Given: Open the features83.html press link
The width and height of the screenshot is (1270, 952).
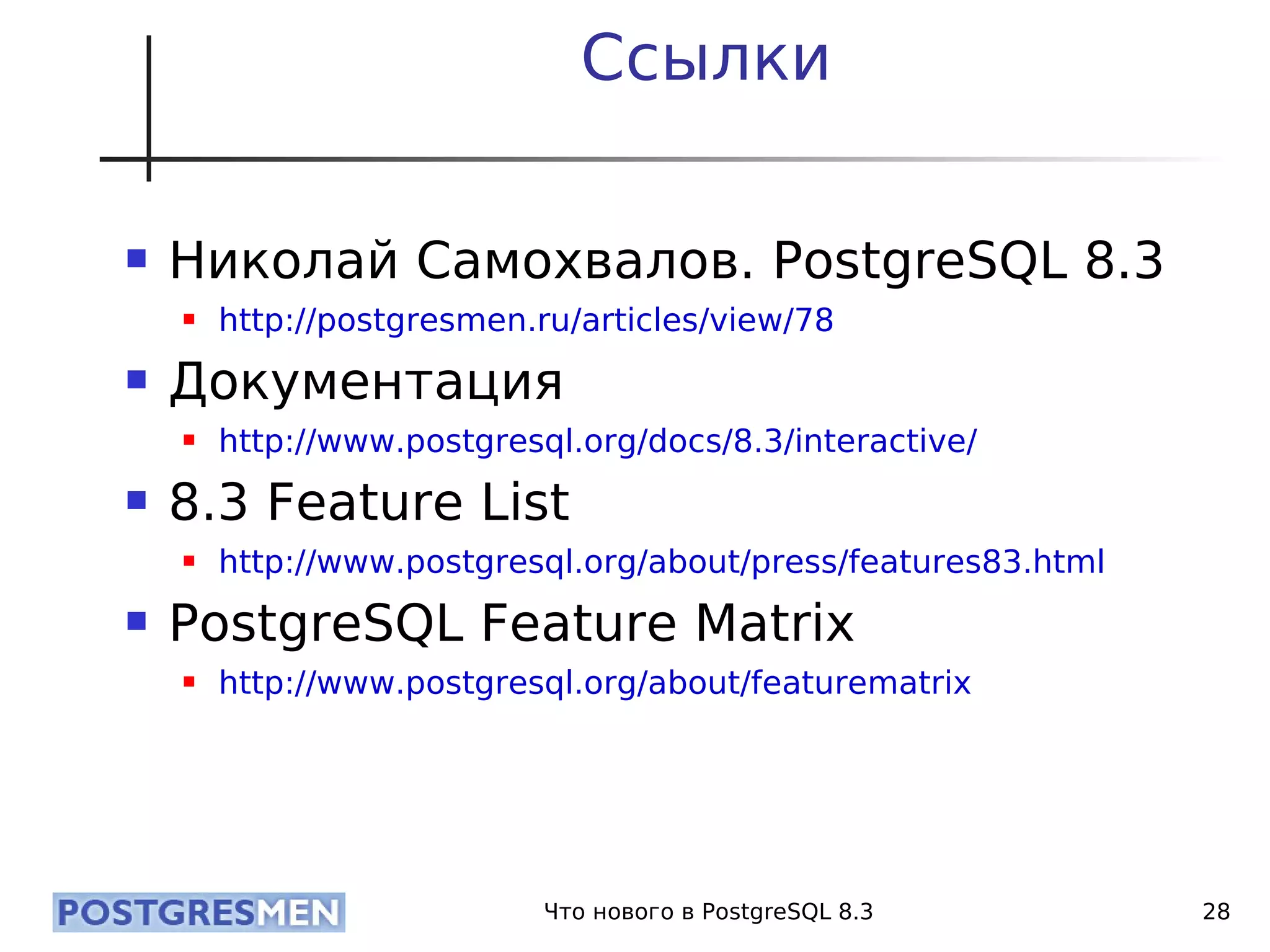Looking at the screenshot, I should 662,562.
